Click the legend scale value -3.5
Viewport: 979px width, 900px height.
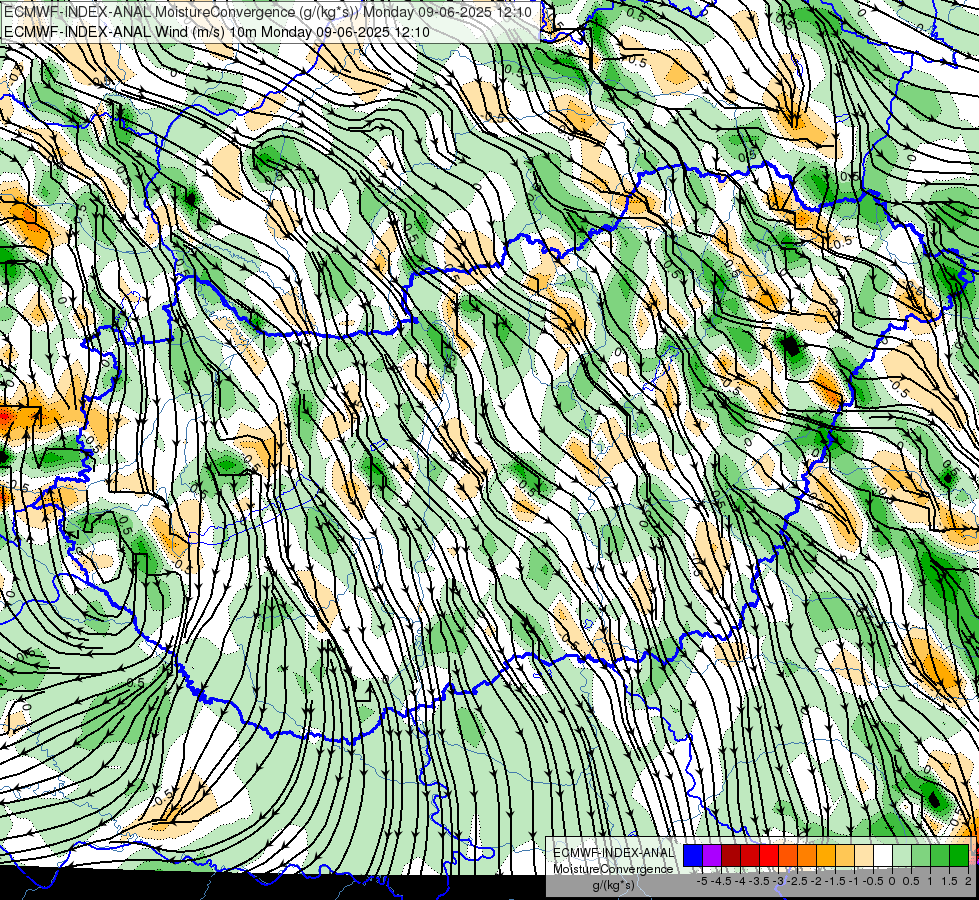point(759,881)
